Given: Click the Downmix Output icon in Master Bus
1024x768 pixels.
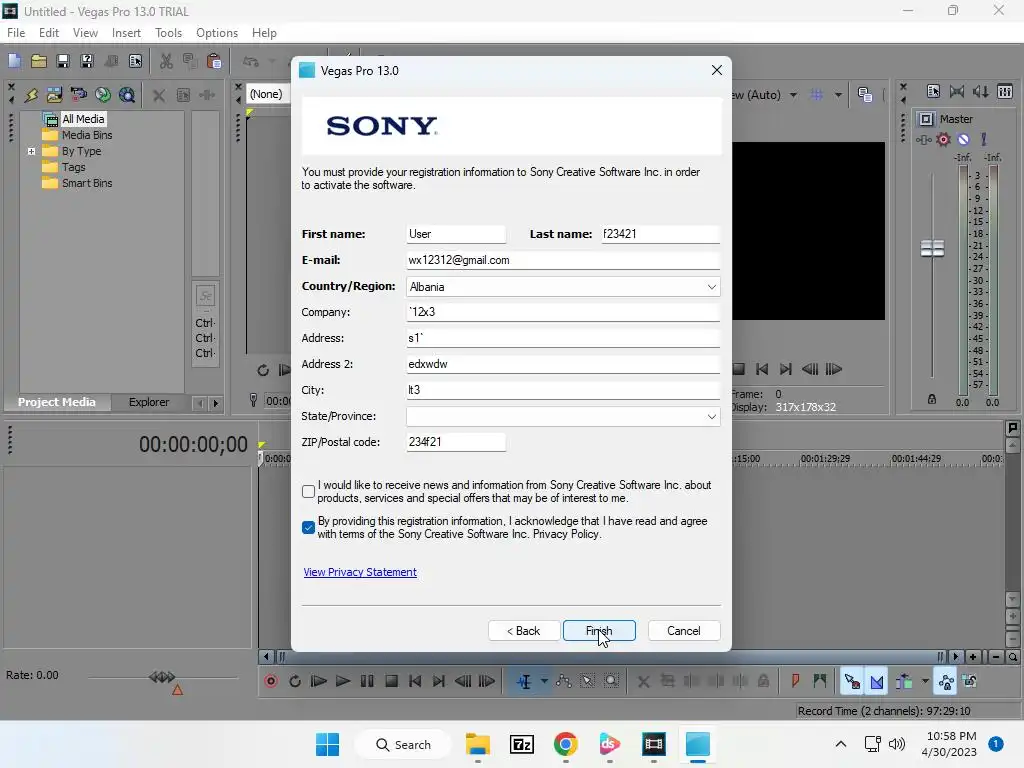Looking at the screenshot, I should pyautogui.click(x=957, y=91).
